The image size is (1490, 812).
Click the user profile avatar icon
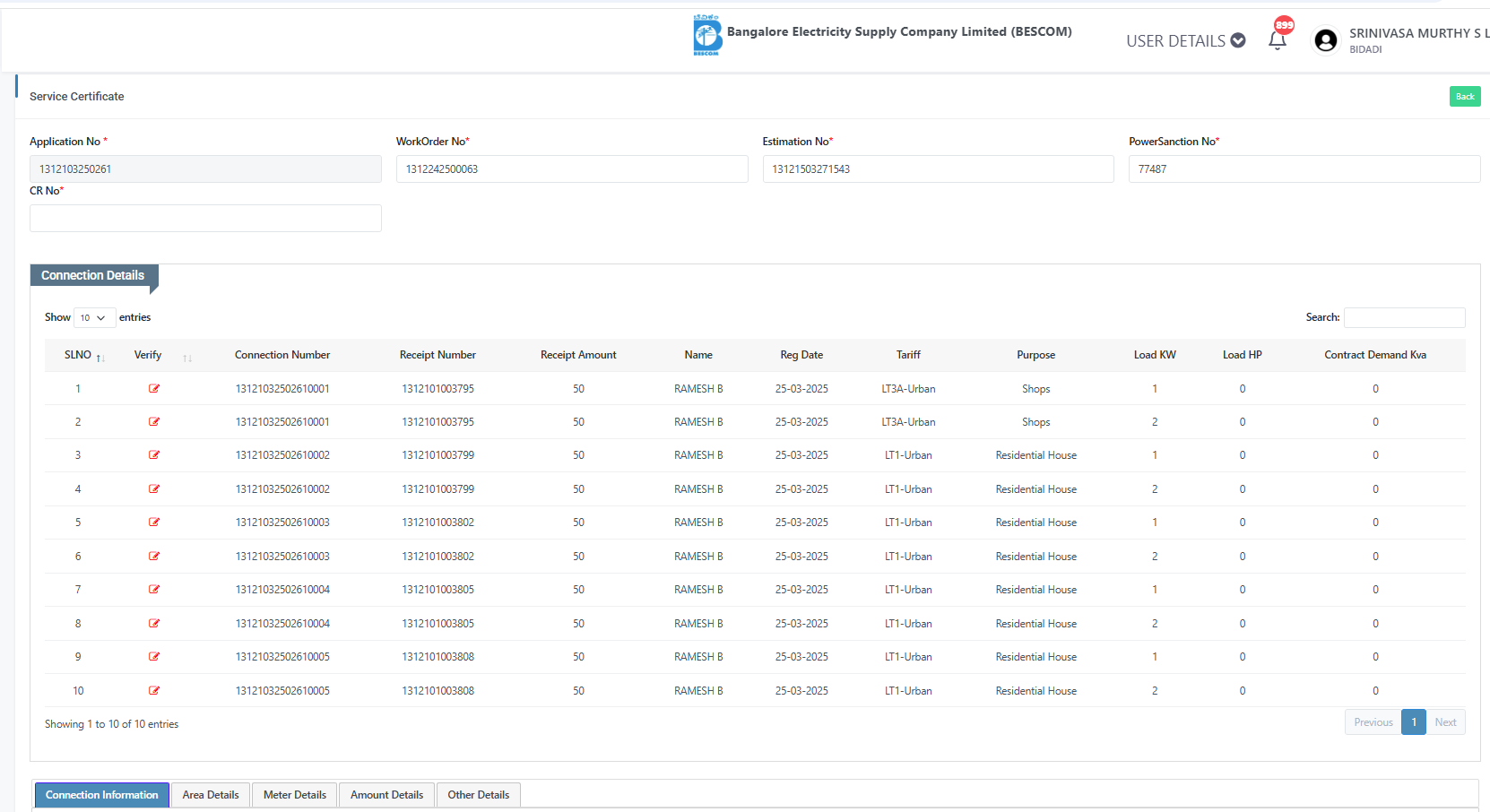(x=1325, y=40)
